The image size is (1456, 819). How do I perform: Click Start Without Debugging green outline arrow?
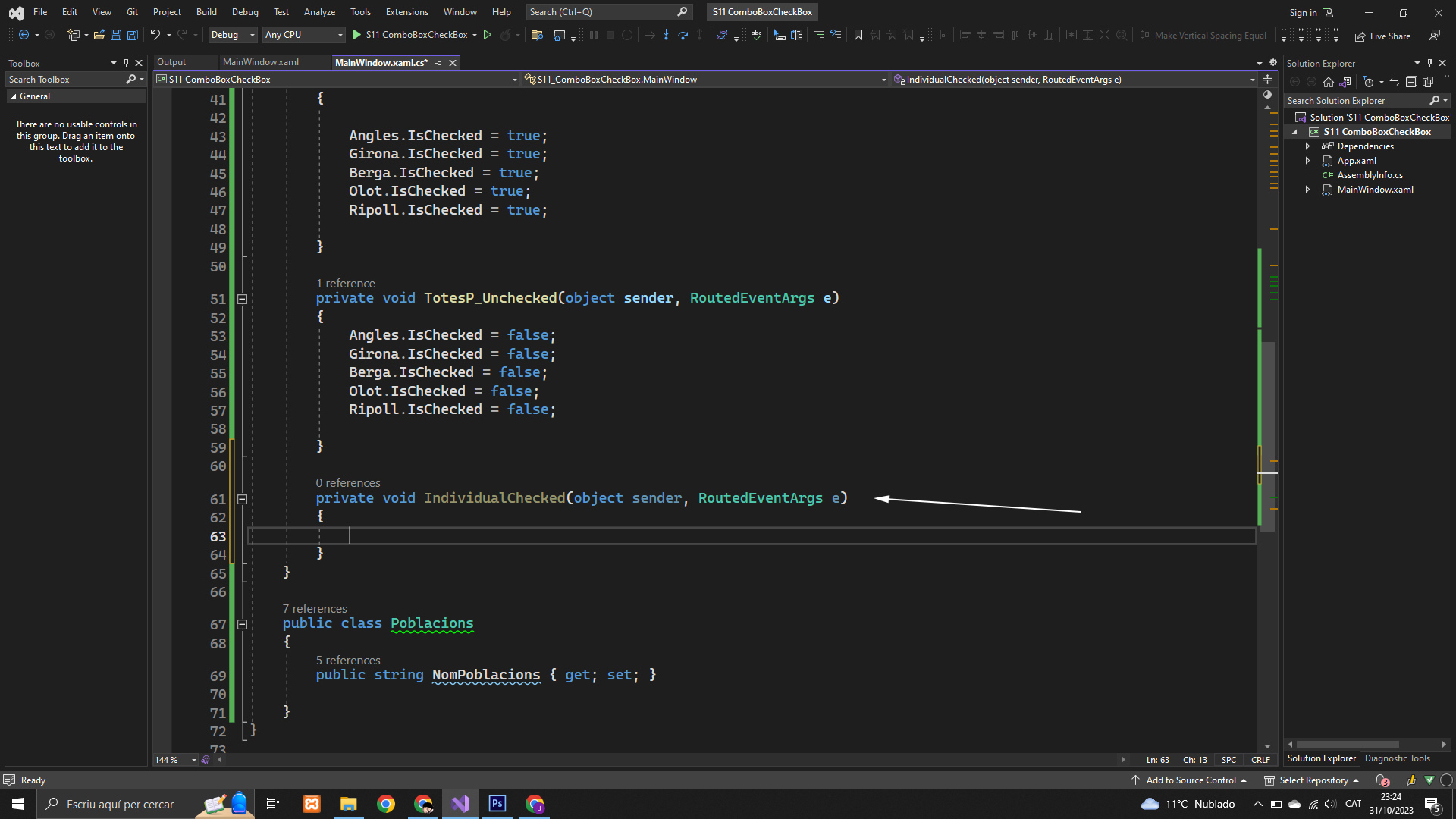click(488, 35)
